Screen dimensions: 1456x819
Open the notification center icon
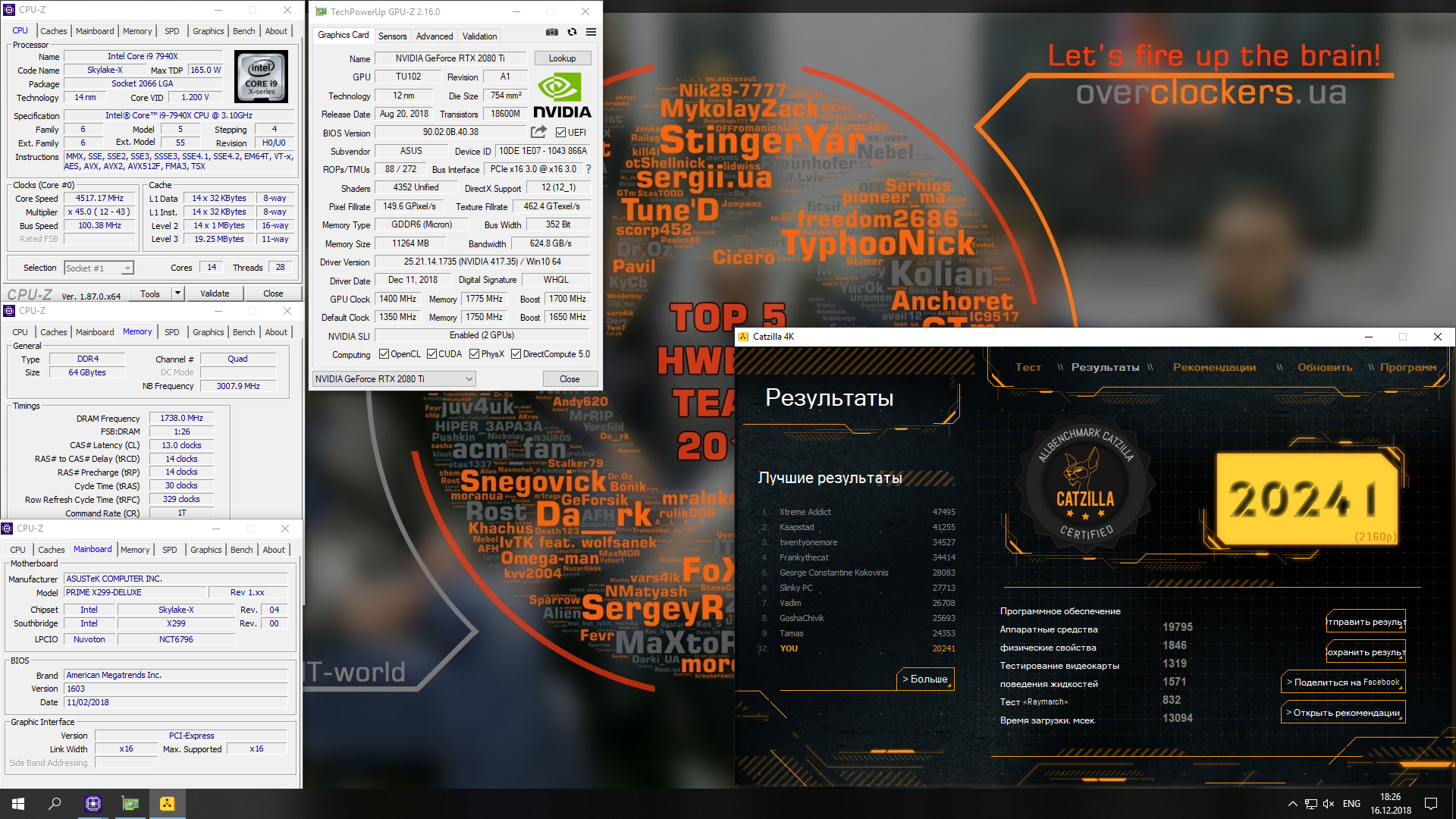[1431, 804]
